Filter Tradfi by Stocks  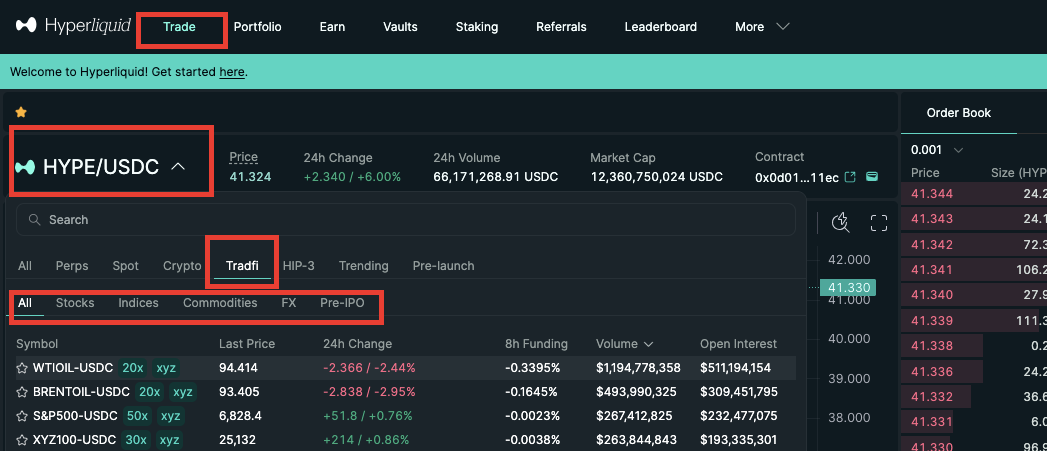[75, 303]
